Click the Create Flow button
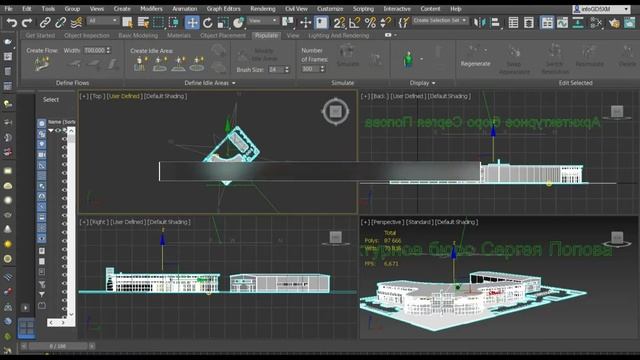 coord(42,64)
